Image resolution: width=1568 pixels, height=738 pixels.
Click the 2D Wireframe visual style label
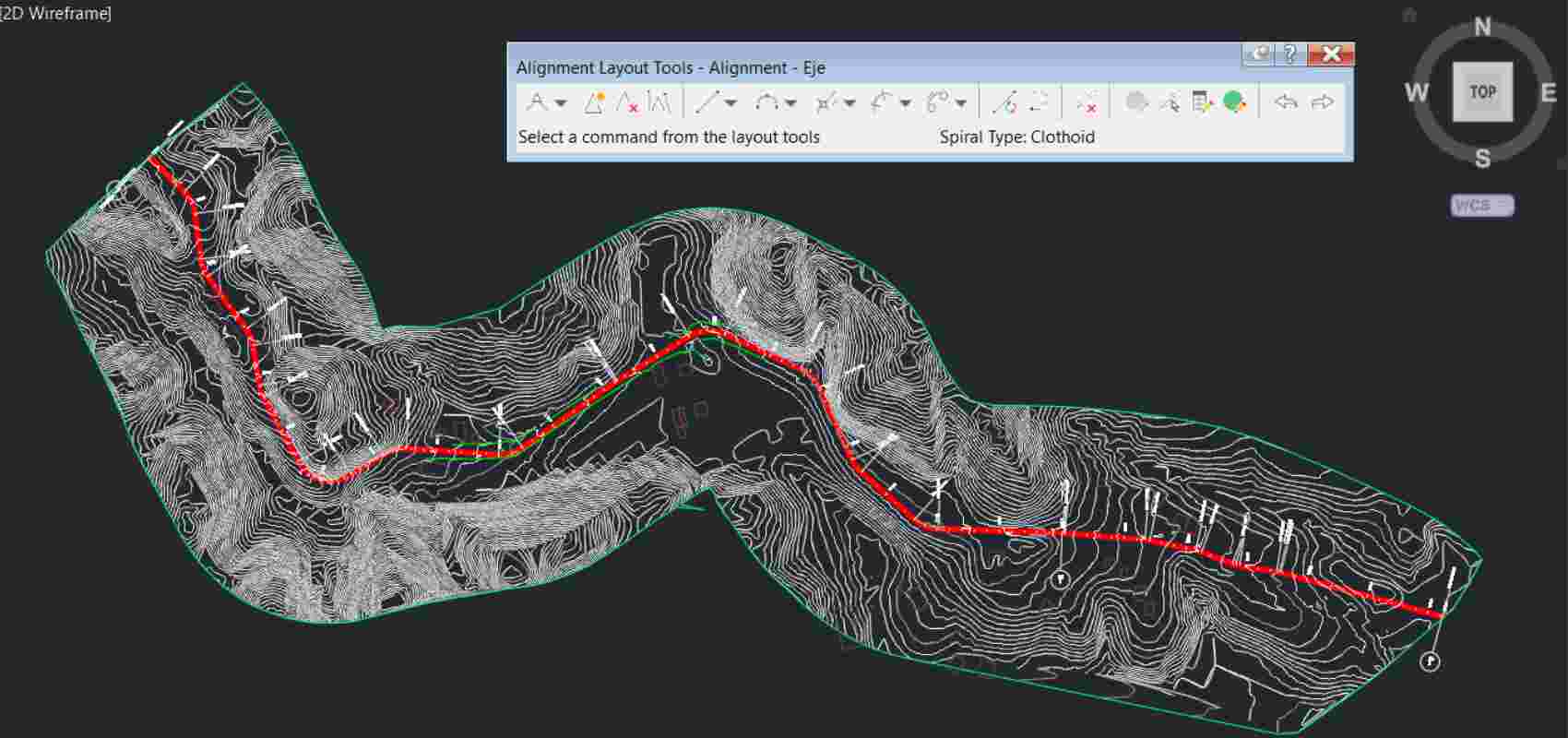point(56,13)
